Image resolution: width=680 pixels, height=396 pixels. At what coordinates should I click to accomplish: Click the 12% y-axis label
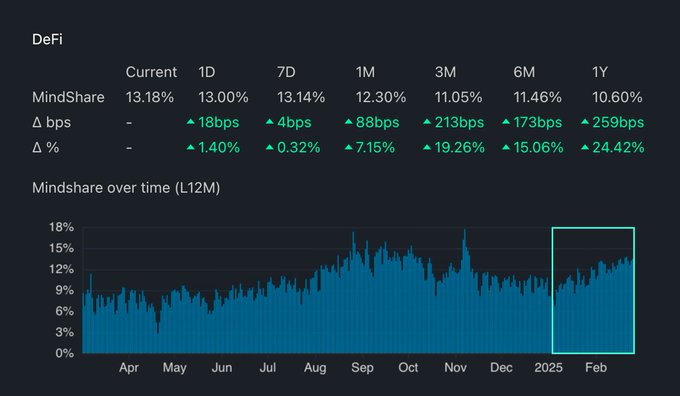point(61,269)
